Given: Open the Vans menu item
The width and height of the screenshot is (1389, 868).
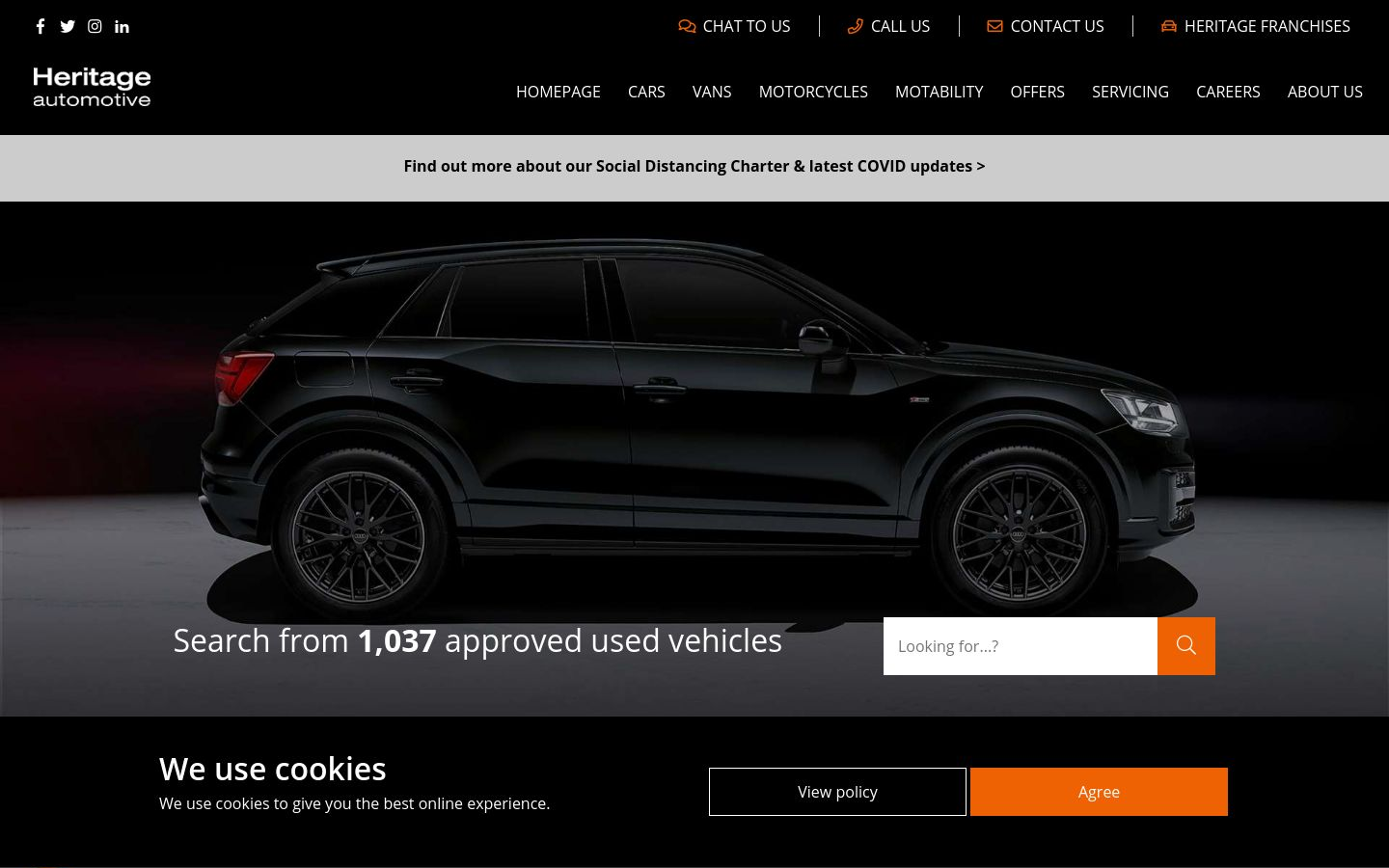Looking at the screenshot, I should click(712, 92).
